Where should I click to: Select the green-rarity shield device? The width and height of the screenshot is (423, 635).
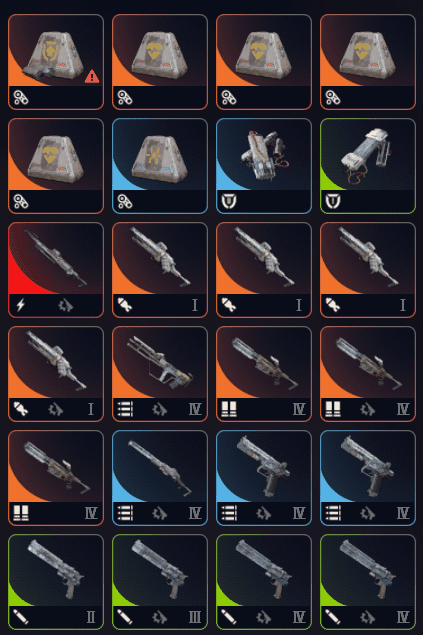click(368, 166)
